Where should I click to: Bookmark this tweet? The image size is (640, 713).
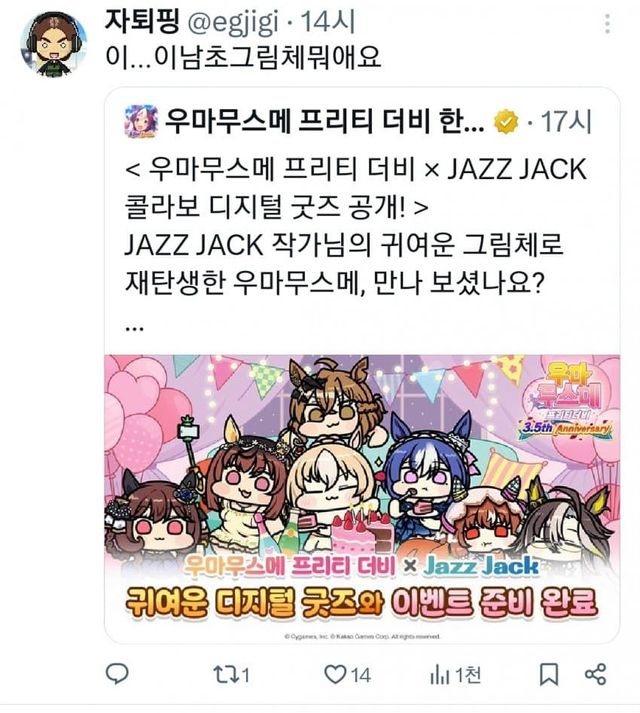click(x=549, y=674)
